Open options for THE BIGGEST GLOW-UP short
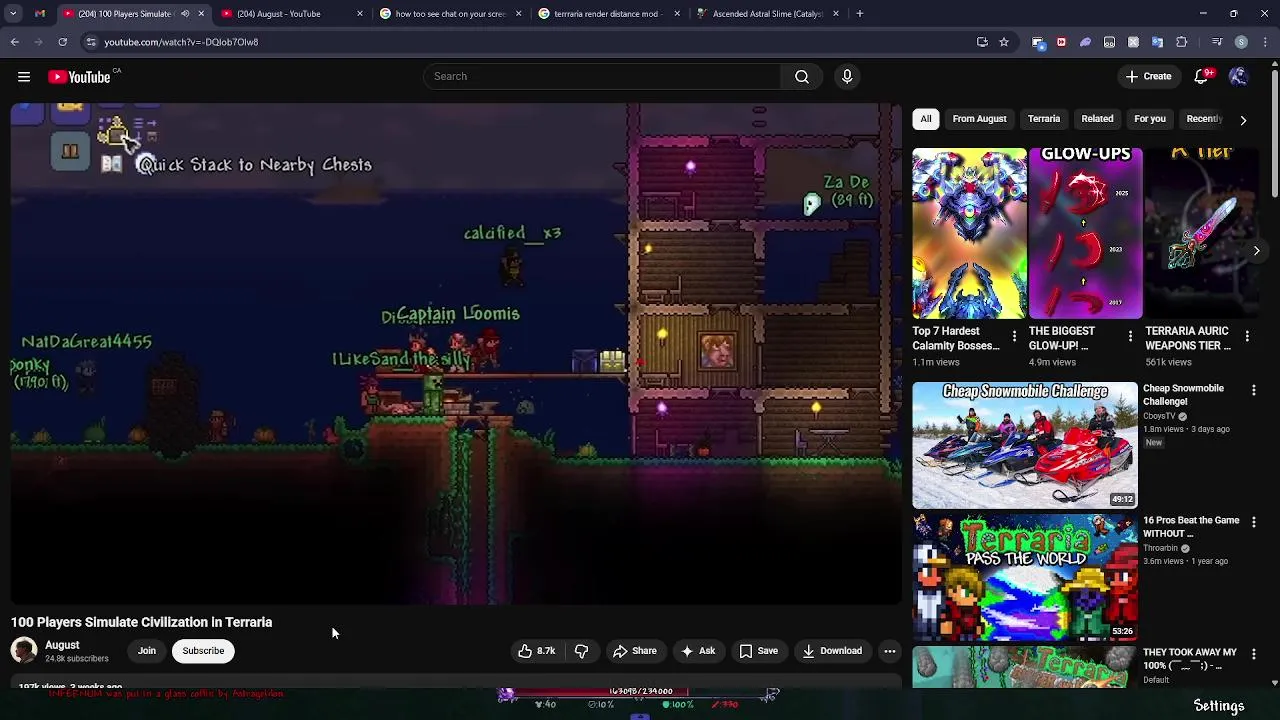 click(1130, 337)
